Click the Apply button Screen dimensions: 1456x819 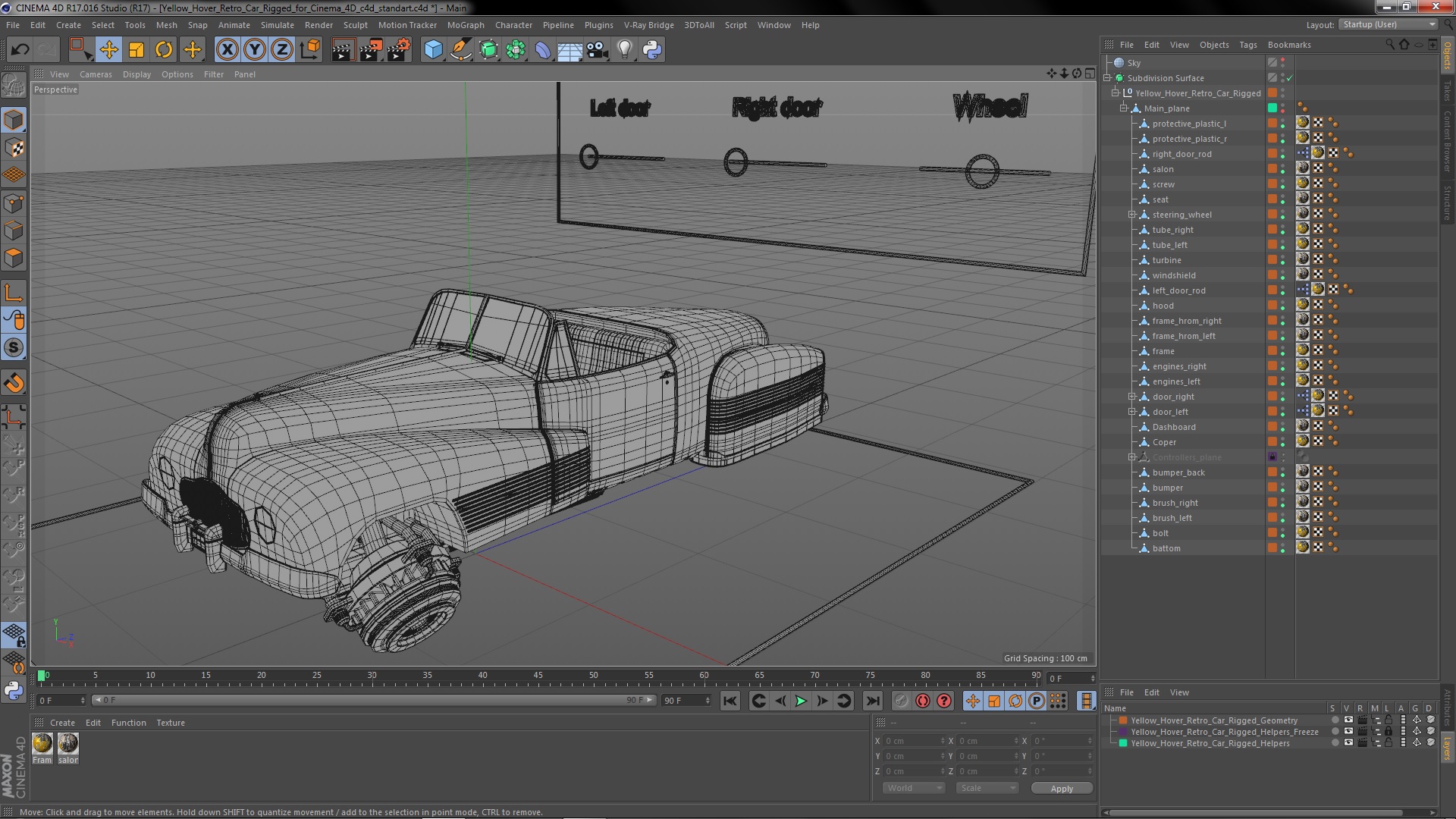(x=1061, y=788)
